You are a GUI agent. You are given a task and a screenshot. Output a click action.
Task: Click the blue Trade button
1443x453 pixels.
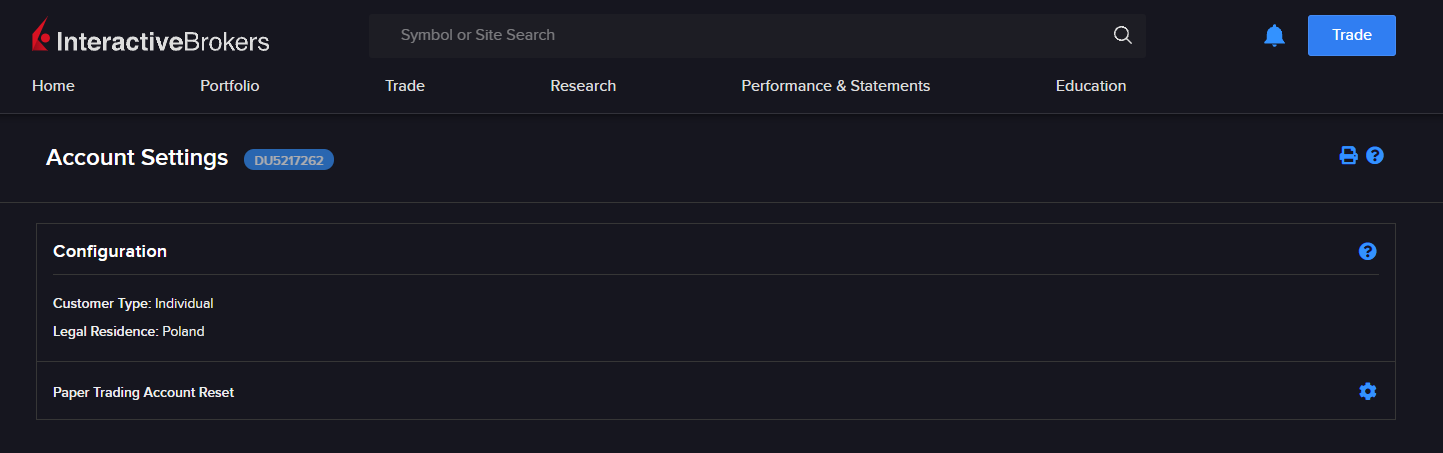point(1351,35)
